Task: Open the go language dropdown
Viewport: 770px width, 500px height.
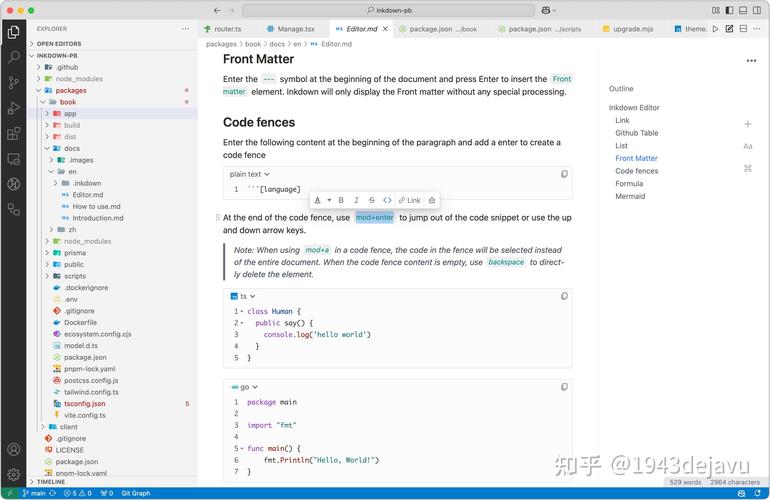Action: pos(244,387)
